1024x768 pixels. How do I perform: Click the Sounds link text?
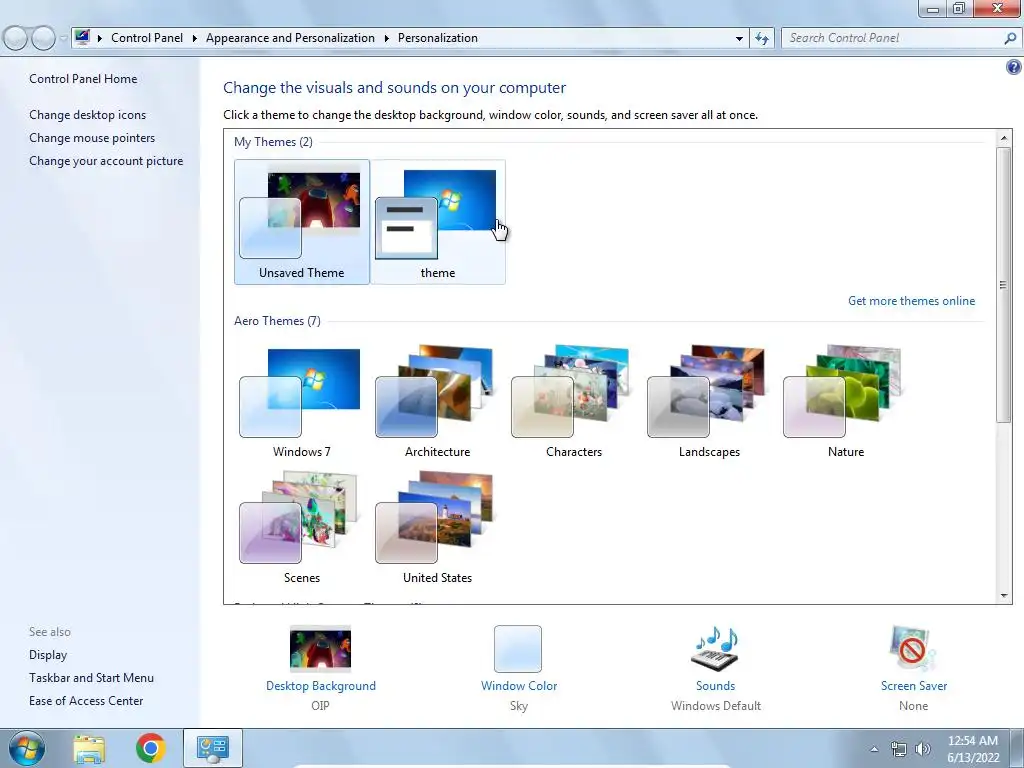click(x=715, y=686)
